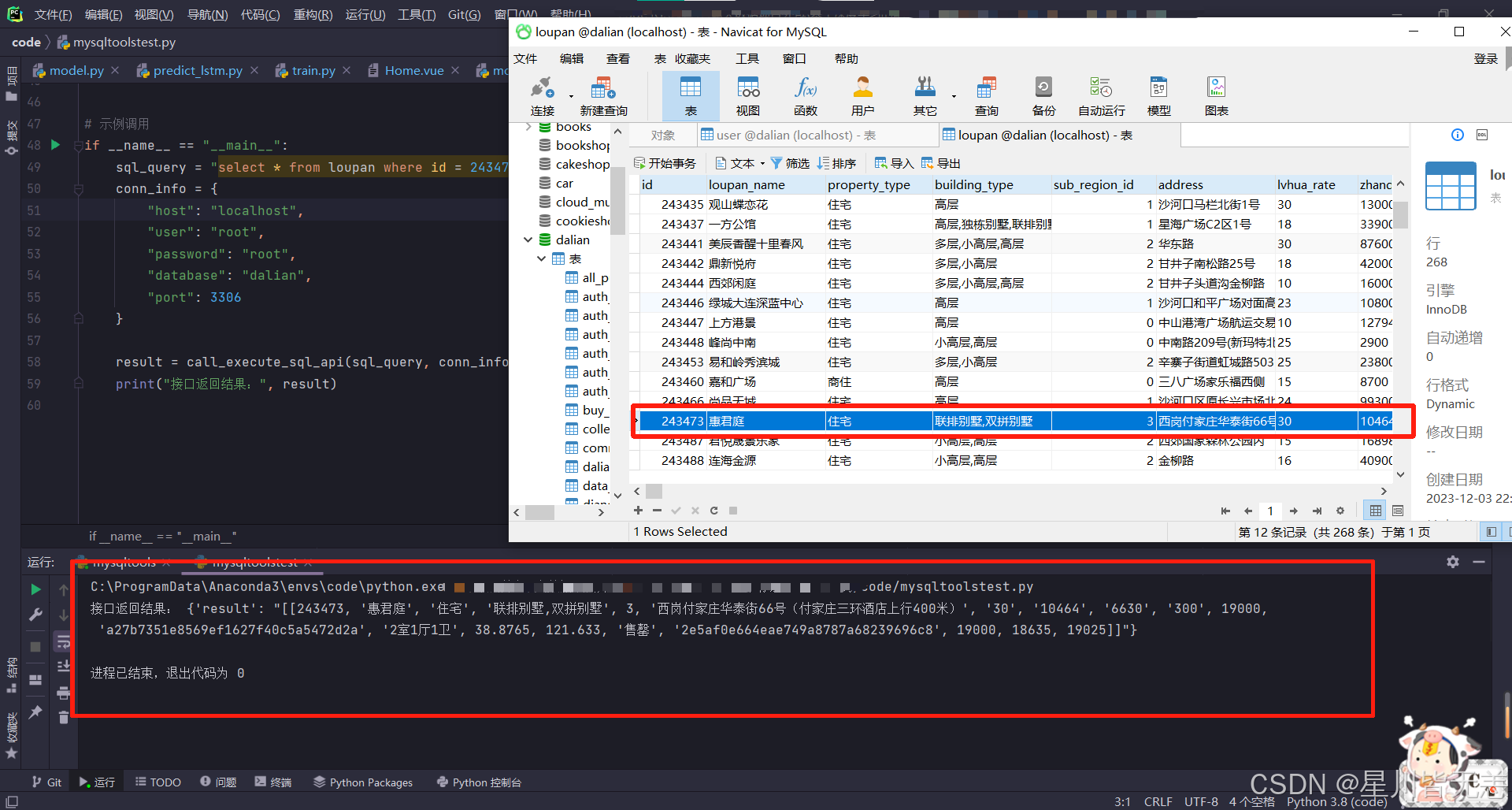Click the Other tools icon in Navicat
Image resolution: width=1512 pixels, height=810 pixels.
pos(925,96)
